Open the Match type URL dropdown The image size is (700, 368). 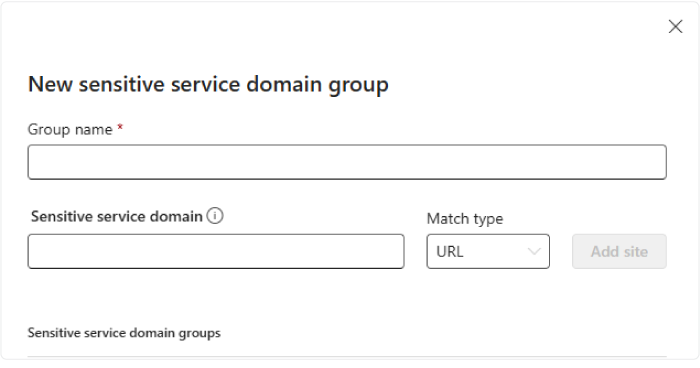click(x=488, y=251)
